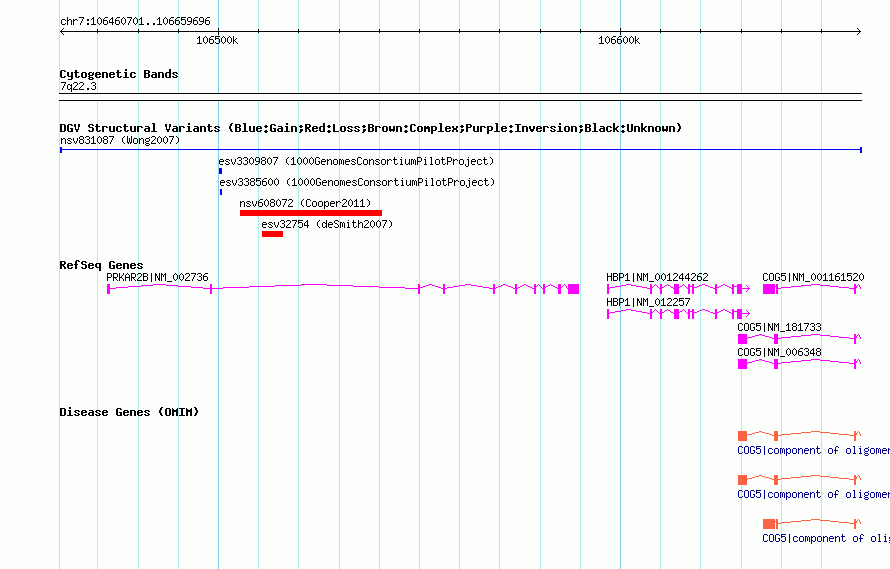Screen dimensions: 890x569
Task: Open second OMIM COG5|component label
Action: [x=813, y=495]
